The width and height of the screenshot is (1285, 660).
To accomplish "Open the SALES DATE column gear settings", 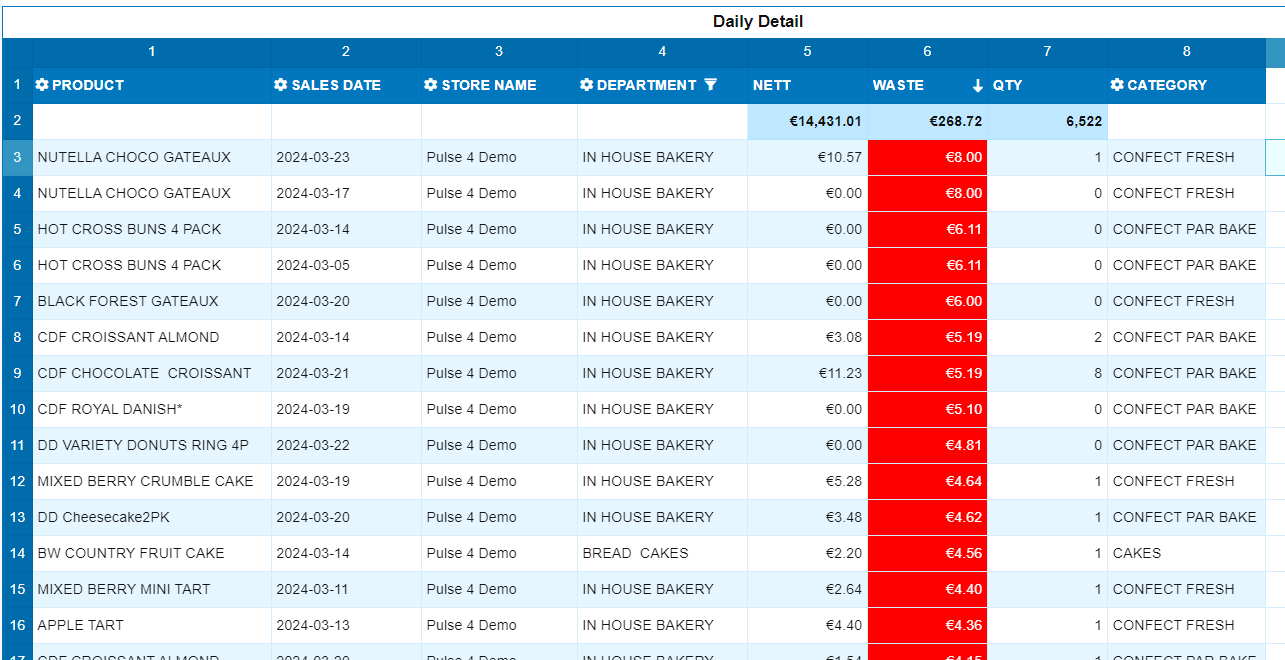I will click(x=281, y=85).
